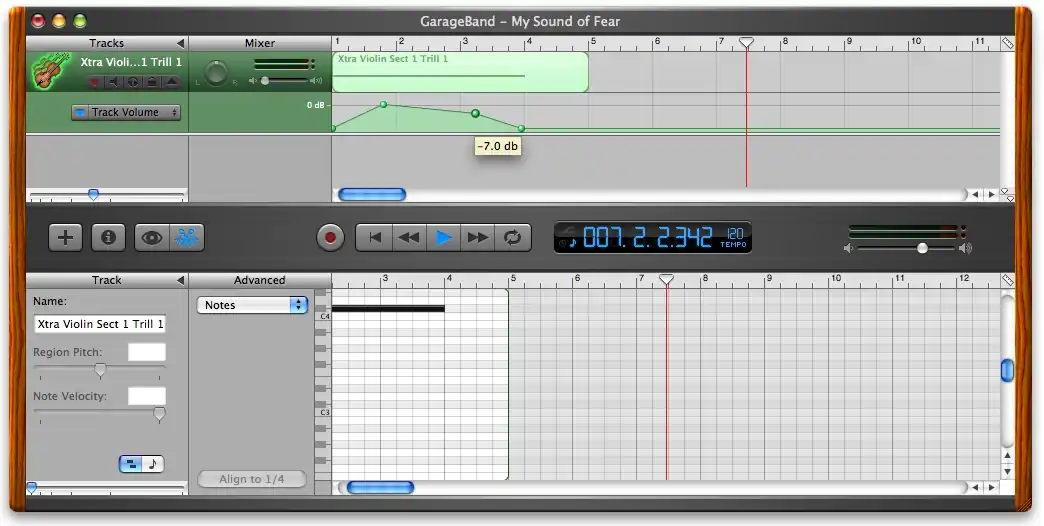Toggle the track editor scissors button
The height and width of the screenshot is (526, 1044).
click(185, 237)
